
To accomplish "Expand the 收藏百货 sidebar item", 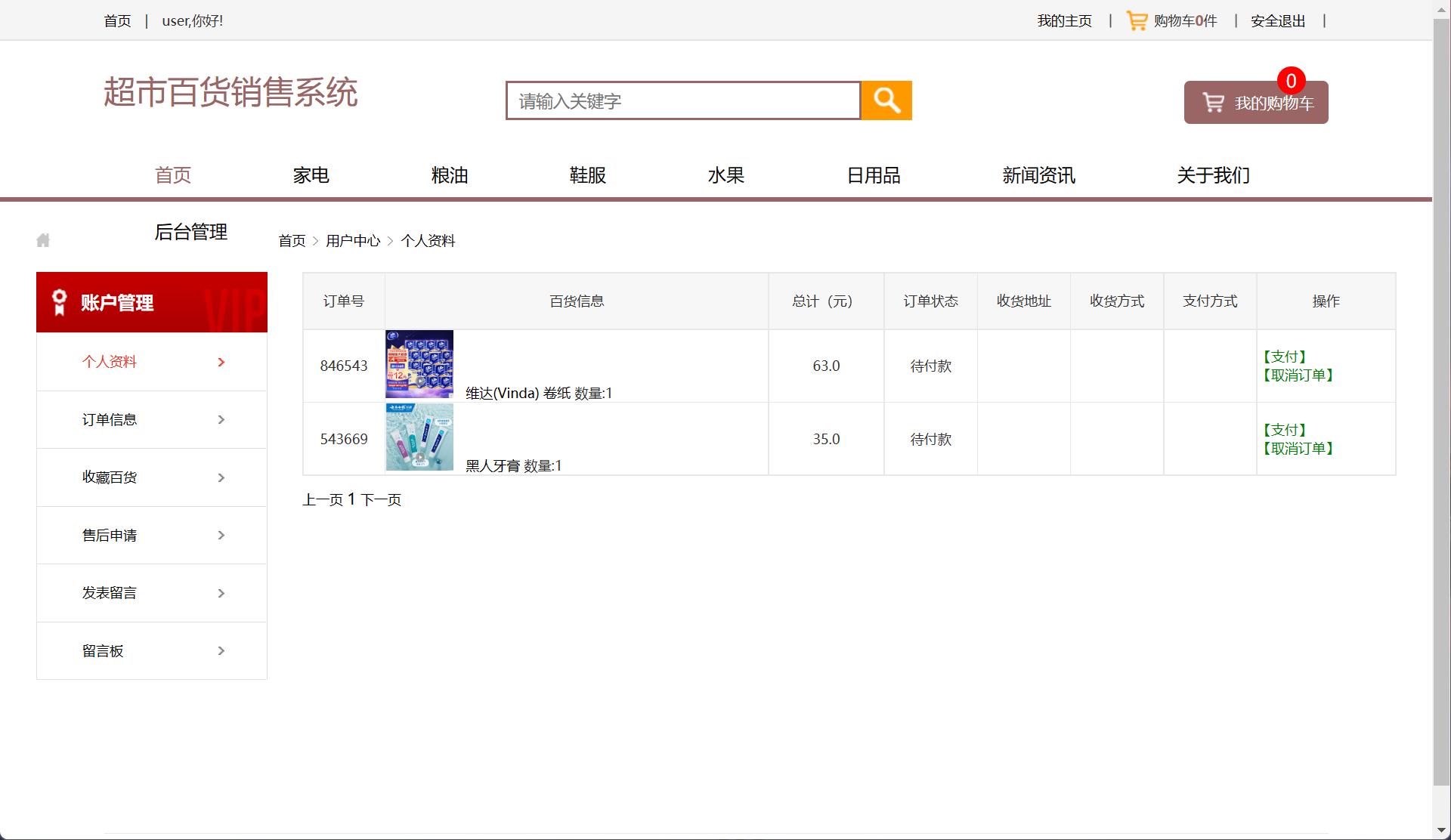I will point(221,477).
